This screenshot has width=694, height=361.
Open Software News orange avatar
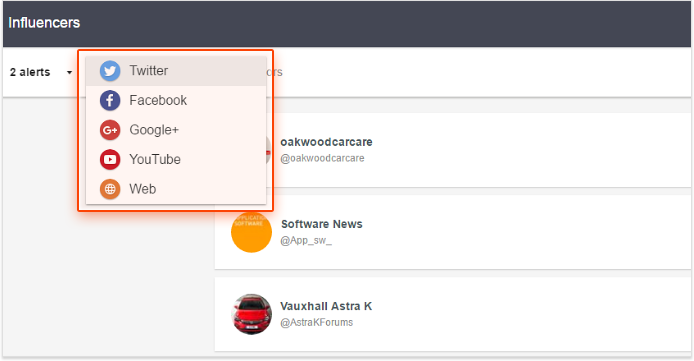click(251, 232)
